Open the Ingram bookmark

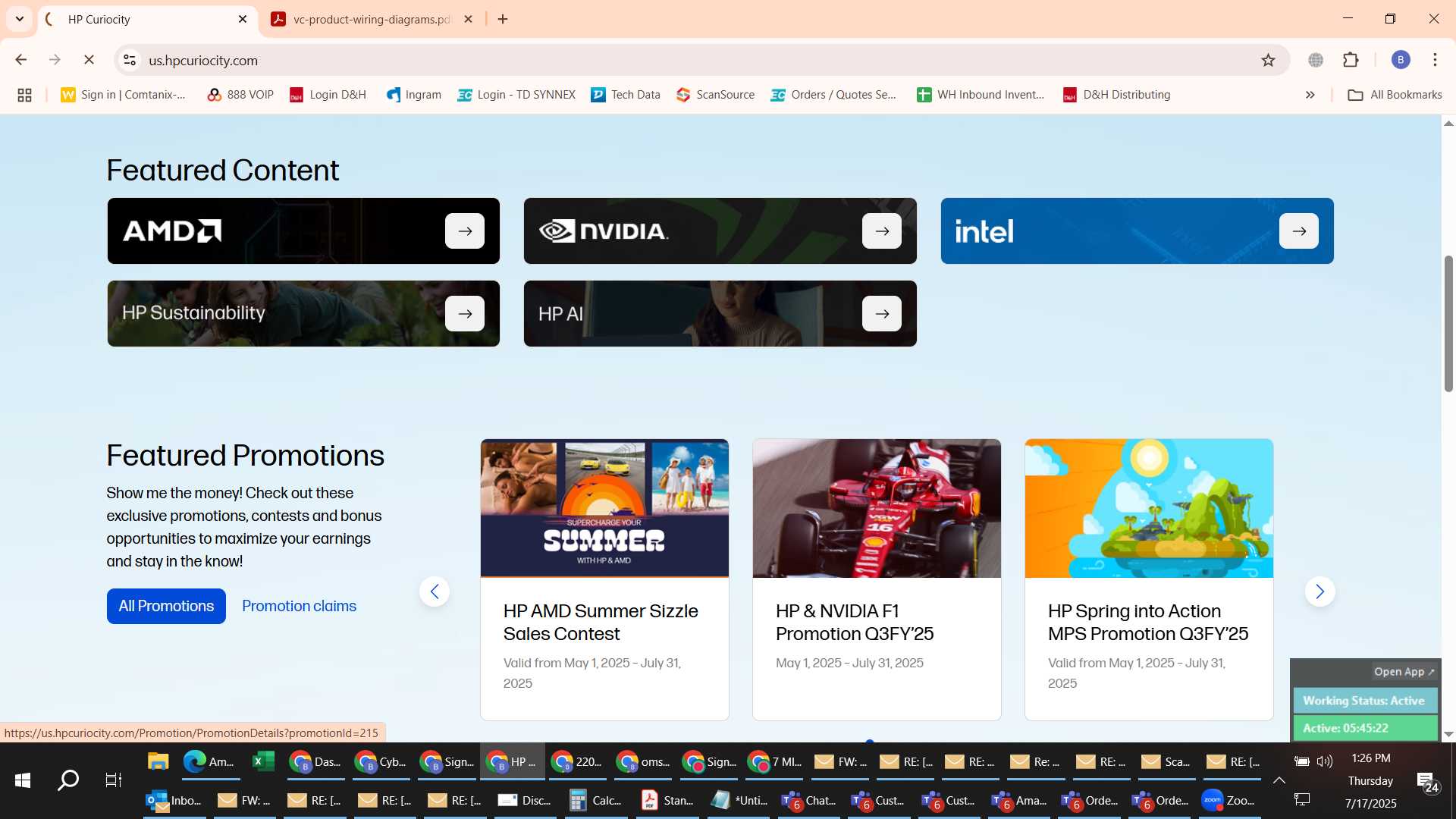point(414,95)
